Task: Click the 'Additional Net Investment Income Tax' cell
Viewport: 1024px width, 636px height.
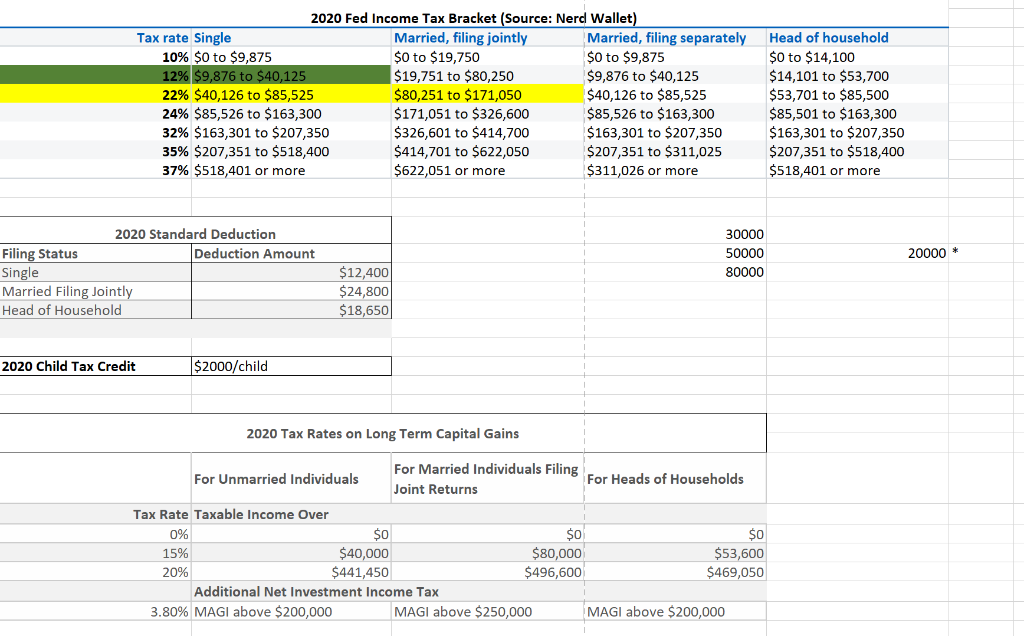Action: pos(316,592)
